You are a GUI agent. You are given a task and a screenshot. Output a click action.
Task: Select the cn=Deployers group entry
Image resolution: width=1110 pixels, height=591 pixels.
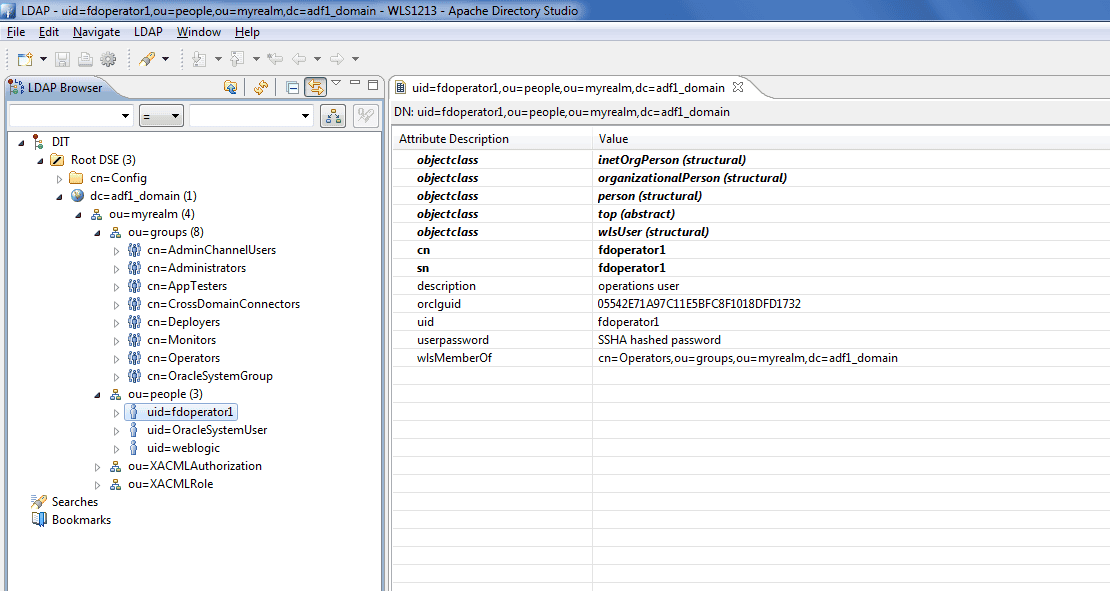click(183, 322)
